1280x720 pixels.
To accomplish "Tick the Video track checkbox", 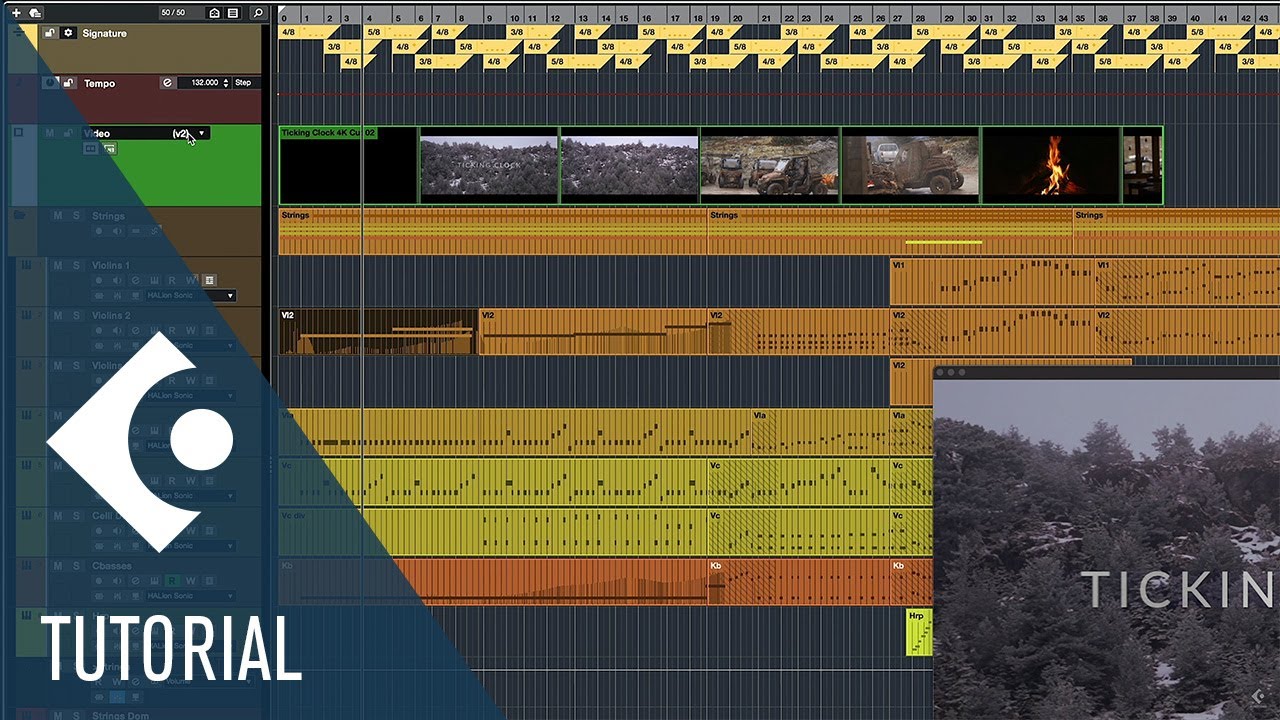I will tap(18, 132).
